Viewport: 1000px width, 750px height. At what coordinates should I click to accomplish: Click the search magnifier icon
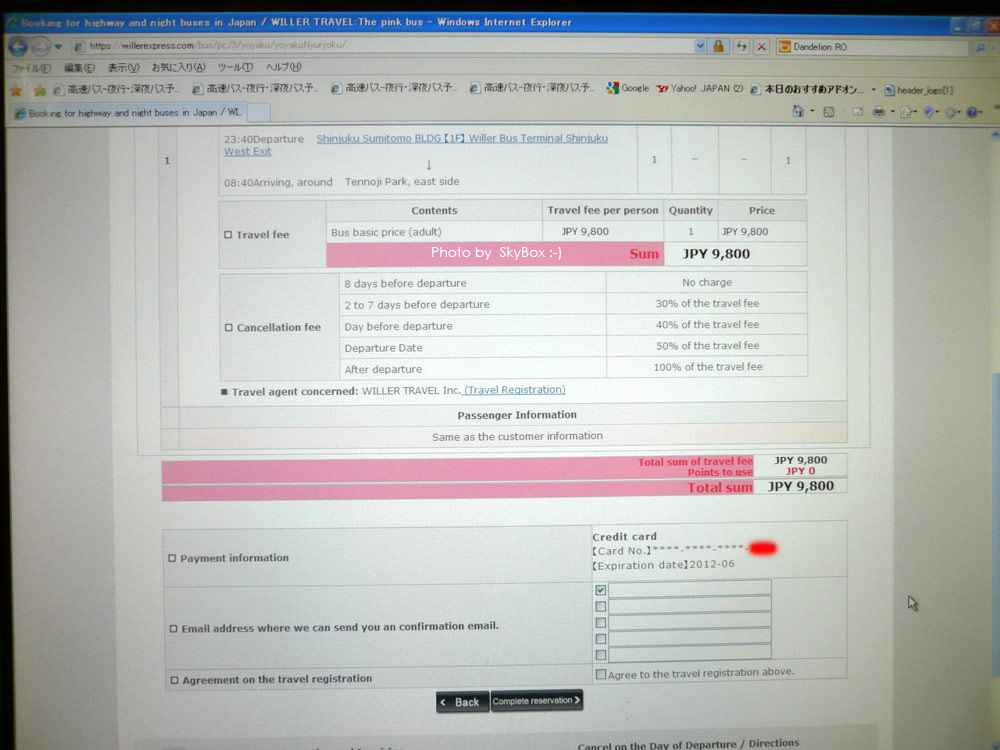(x=980, y=48)
